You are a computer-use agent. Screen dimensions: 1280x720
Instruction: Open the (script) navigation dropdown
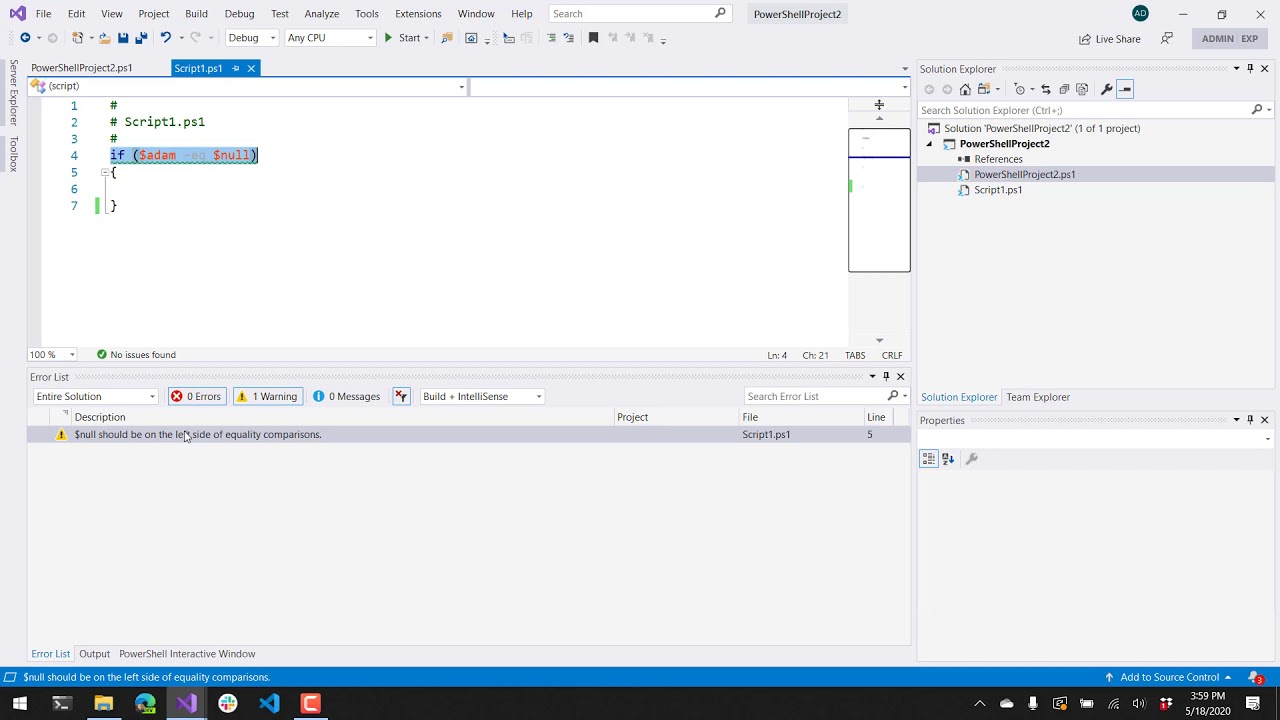(248, 86)
